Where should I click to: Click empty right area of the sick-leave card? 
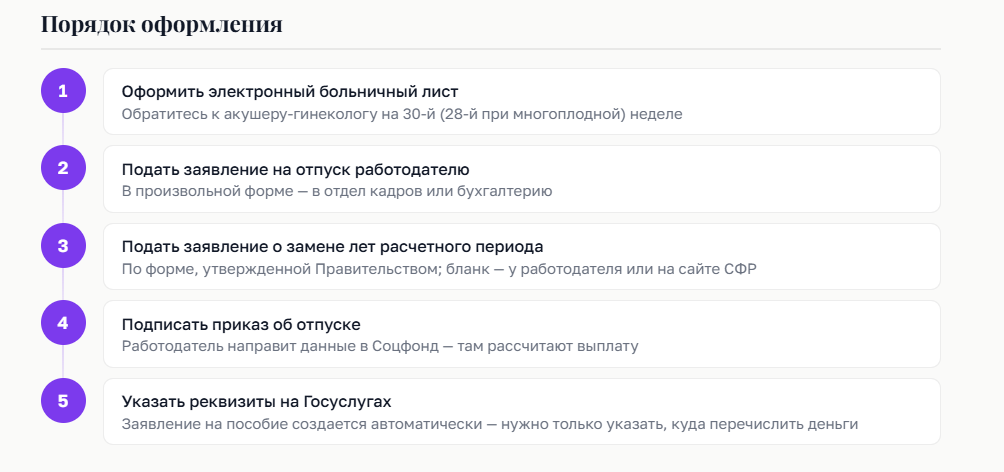[820, 101]
